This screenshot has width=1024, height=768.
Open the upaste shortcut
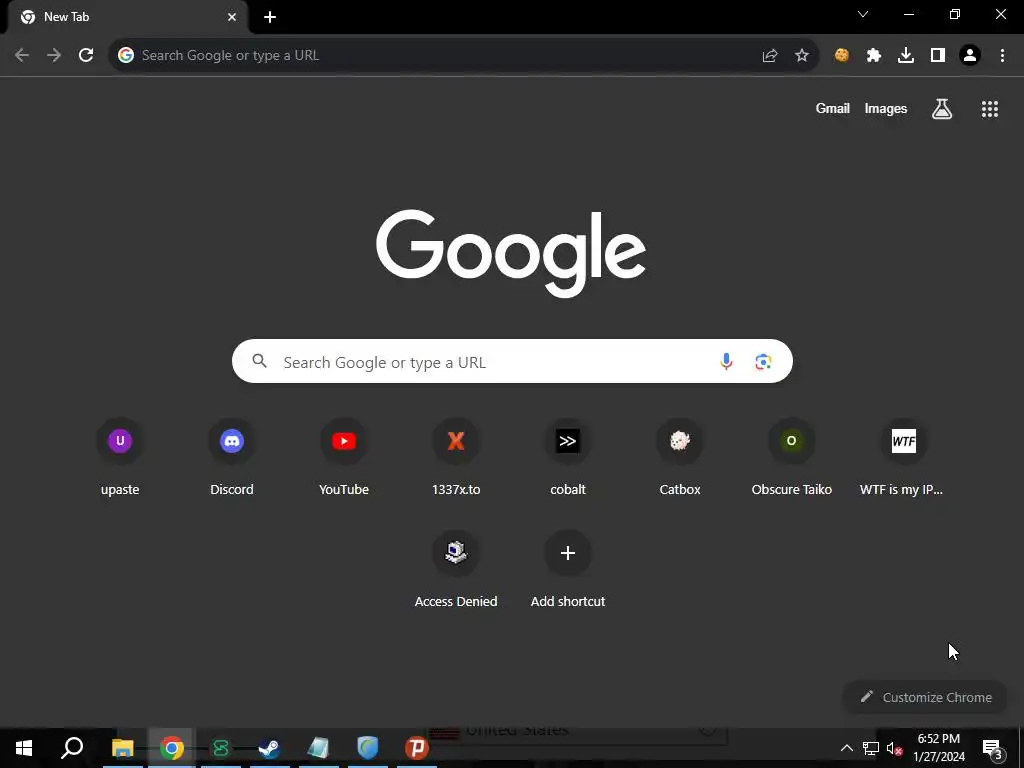click(x=120, y=458)
